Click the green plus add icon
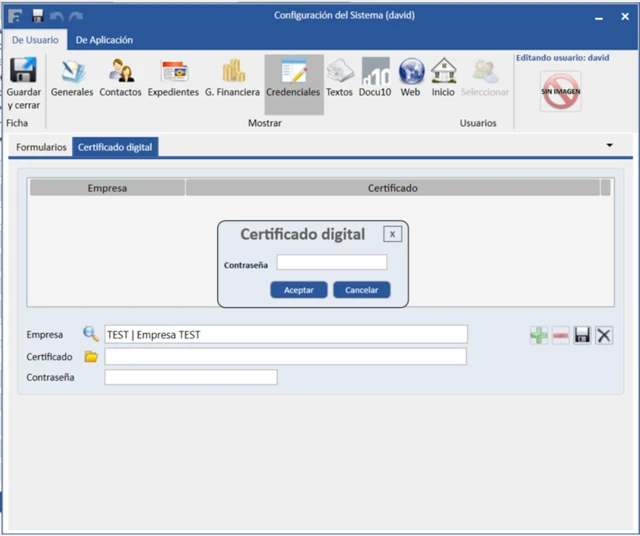The image size is (640, 536). click(539, 336)
